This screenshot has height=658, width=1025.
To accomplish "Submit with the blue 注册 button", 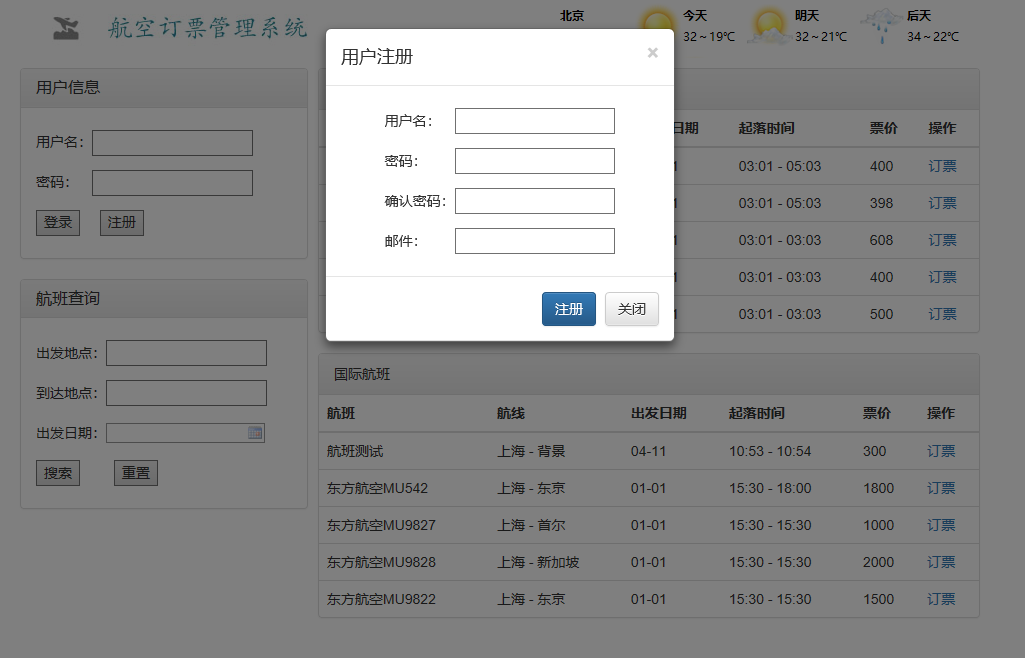I will [x=569, y=309].
